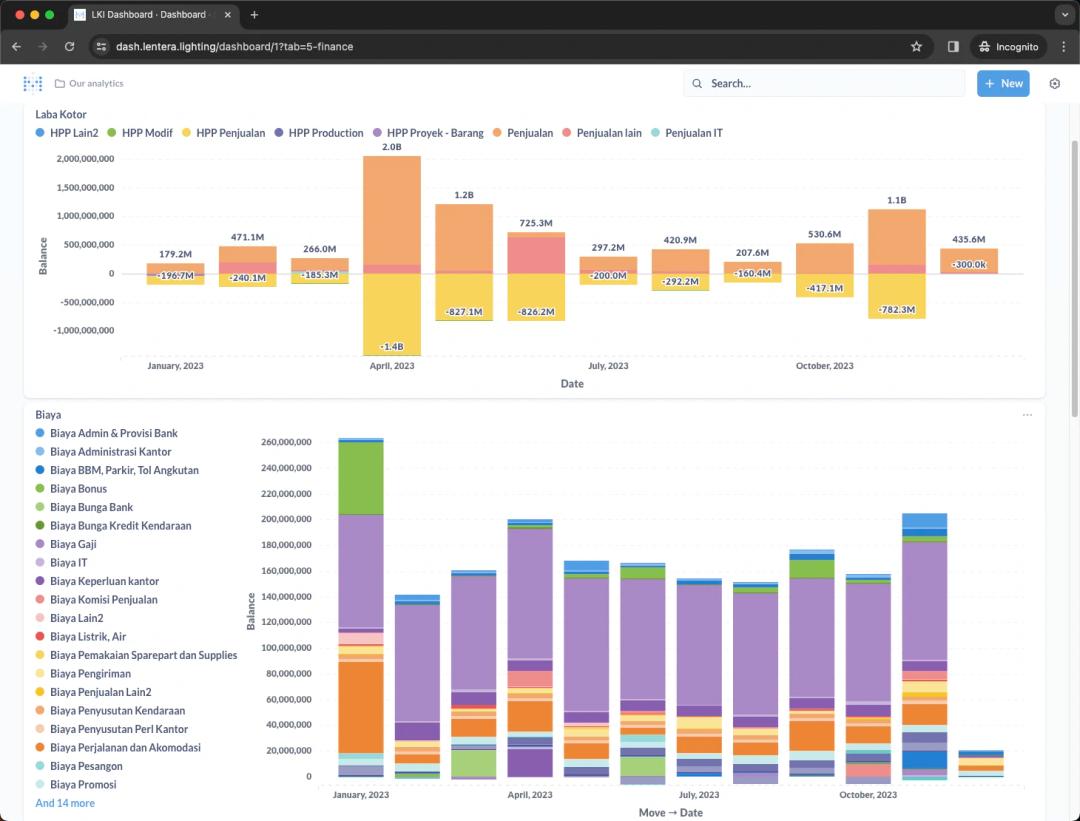1080x821 pixels.
Task: Click the Biaya Bonus green legend dot
Action: tap(40, 489)
